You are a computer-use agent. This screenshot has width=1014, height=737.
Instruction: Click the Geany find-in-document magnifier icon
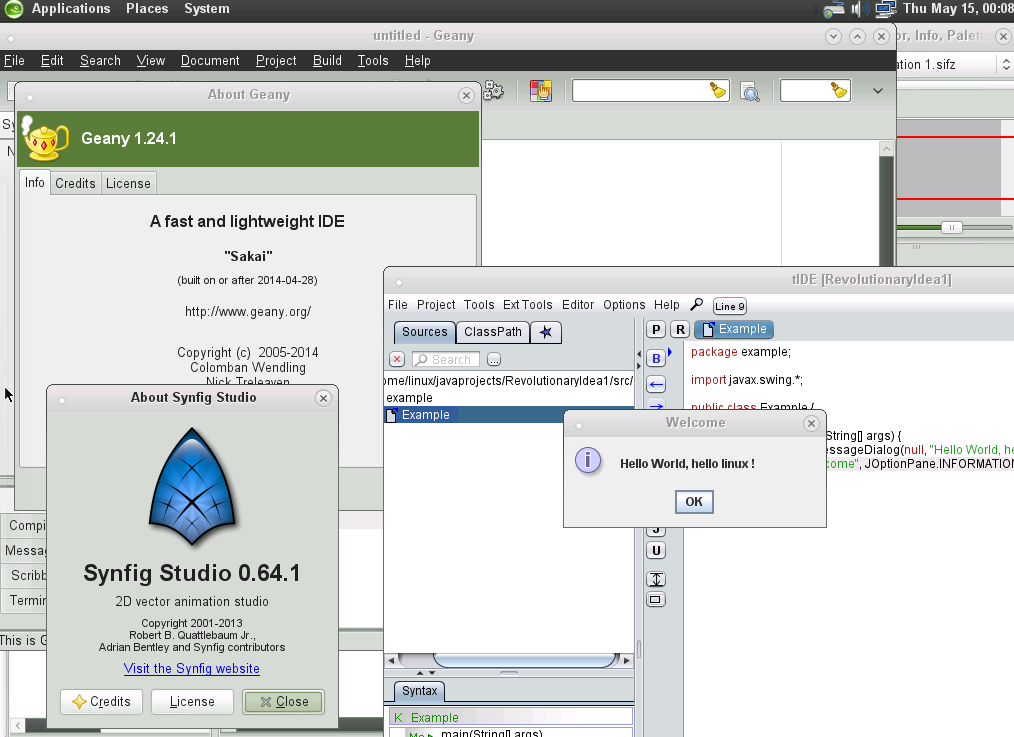pyautogui.click(x=750, y=92)
